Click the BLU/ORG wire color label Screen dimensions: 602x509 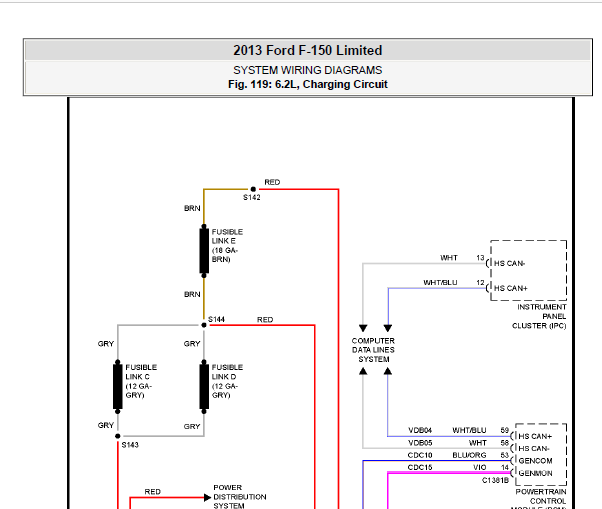point(469,455)
